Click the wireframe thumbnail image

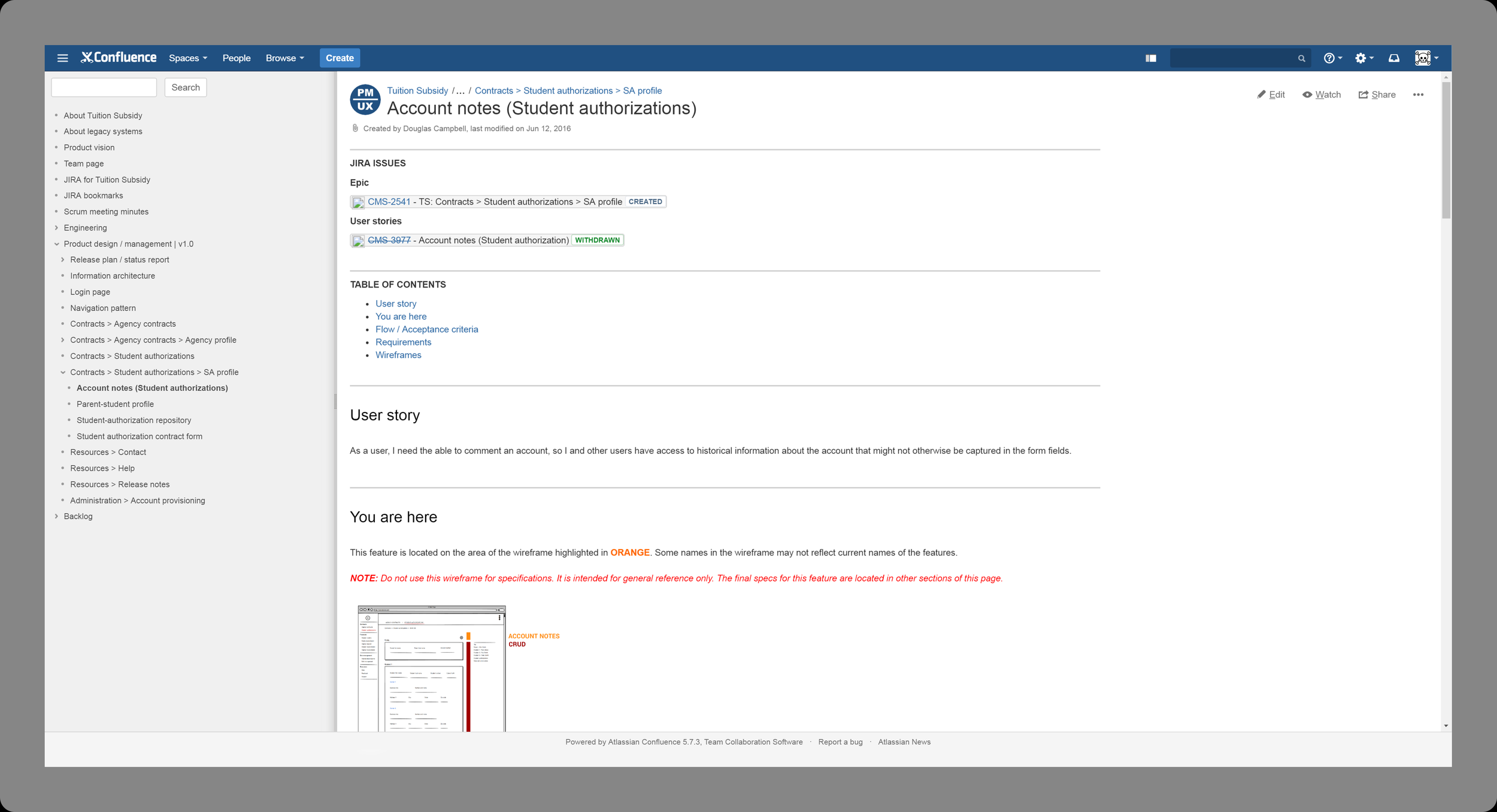coord(431,668)
